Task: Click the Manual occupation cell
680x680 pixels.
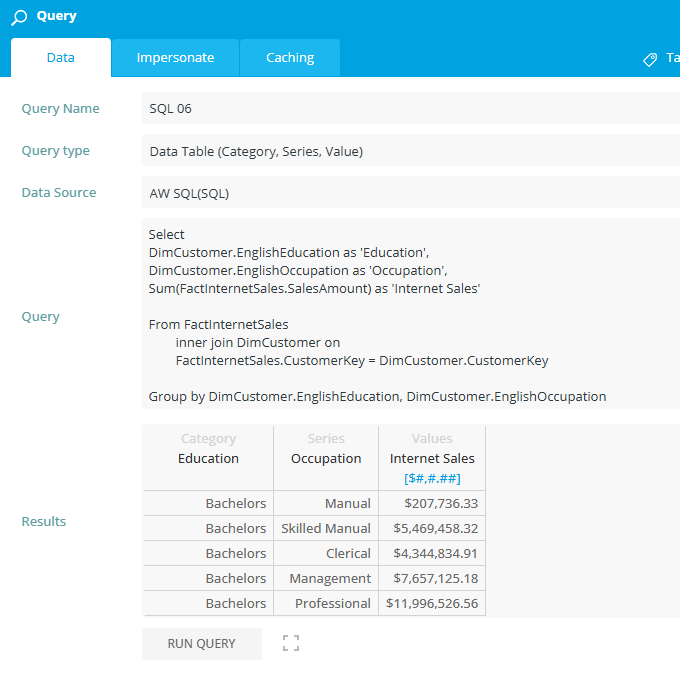Action: [x=326, y=503]
